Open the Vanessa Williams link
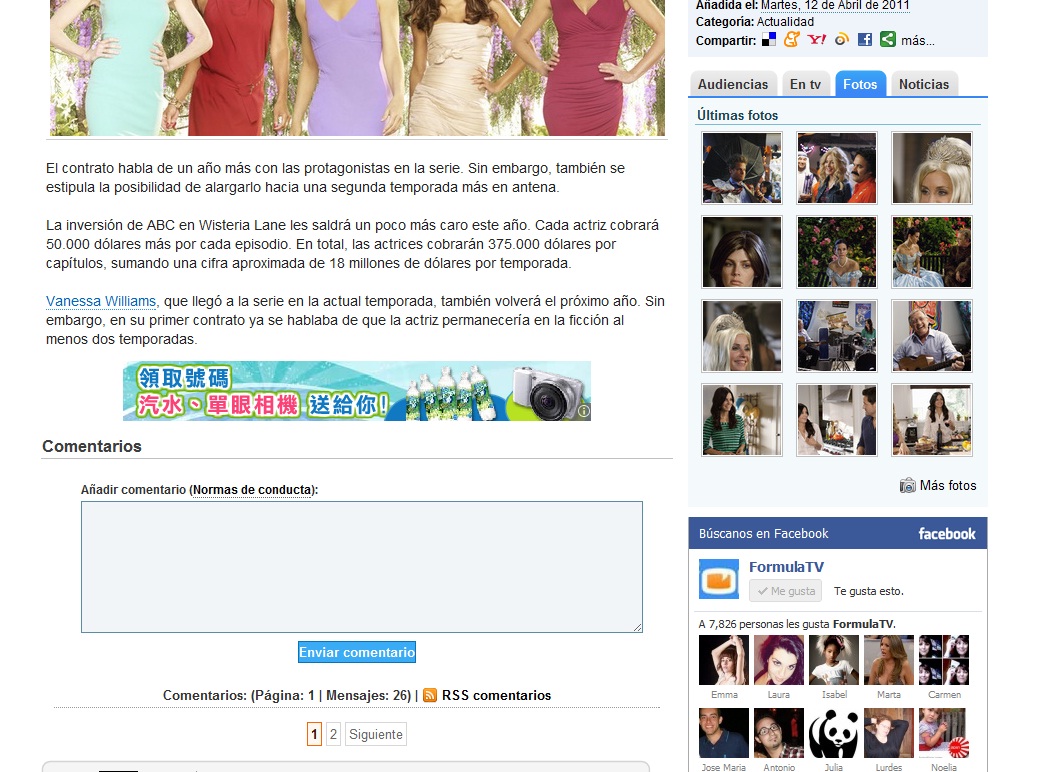Image resolution: width=1053 pixels, height=772 pixels. tap(101, 301)
